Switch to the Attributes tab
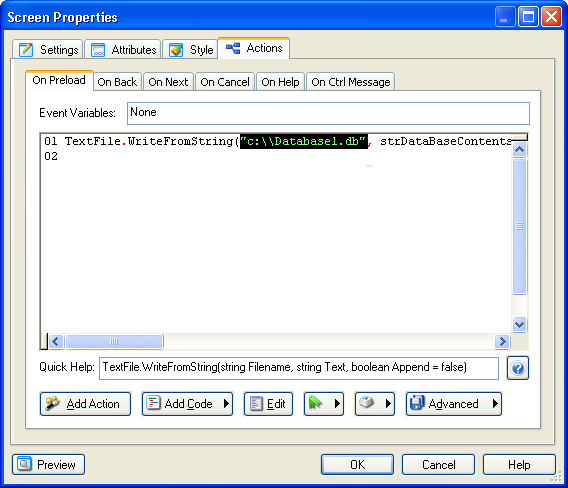 pyautogui.click(x=123, y=49)
